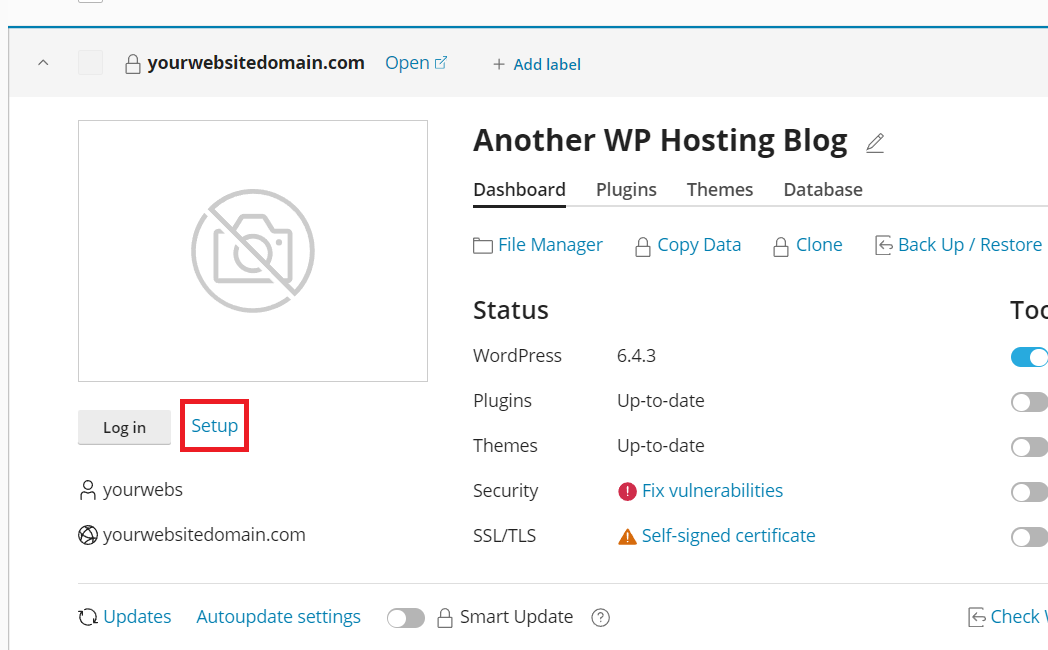Click the Updates refresh icon
The height and width of the screenshot is (650, 1048).
(x=88, y=617)
